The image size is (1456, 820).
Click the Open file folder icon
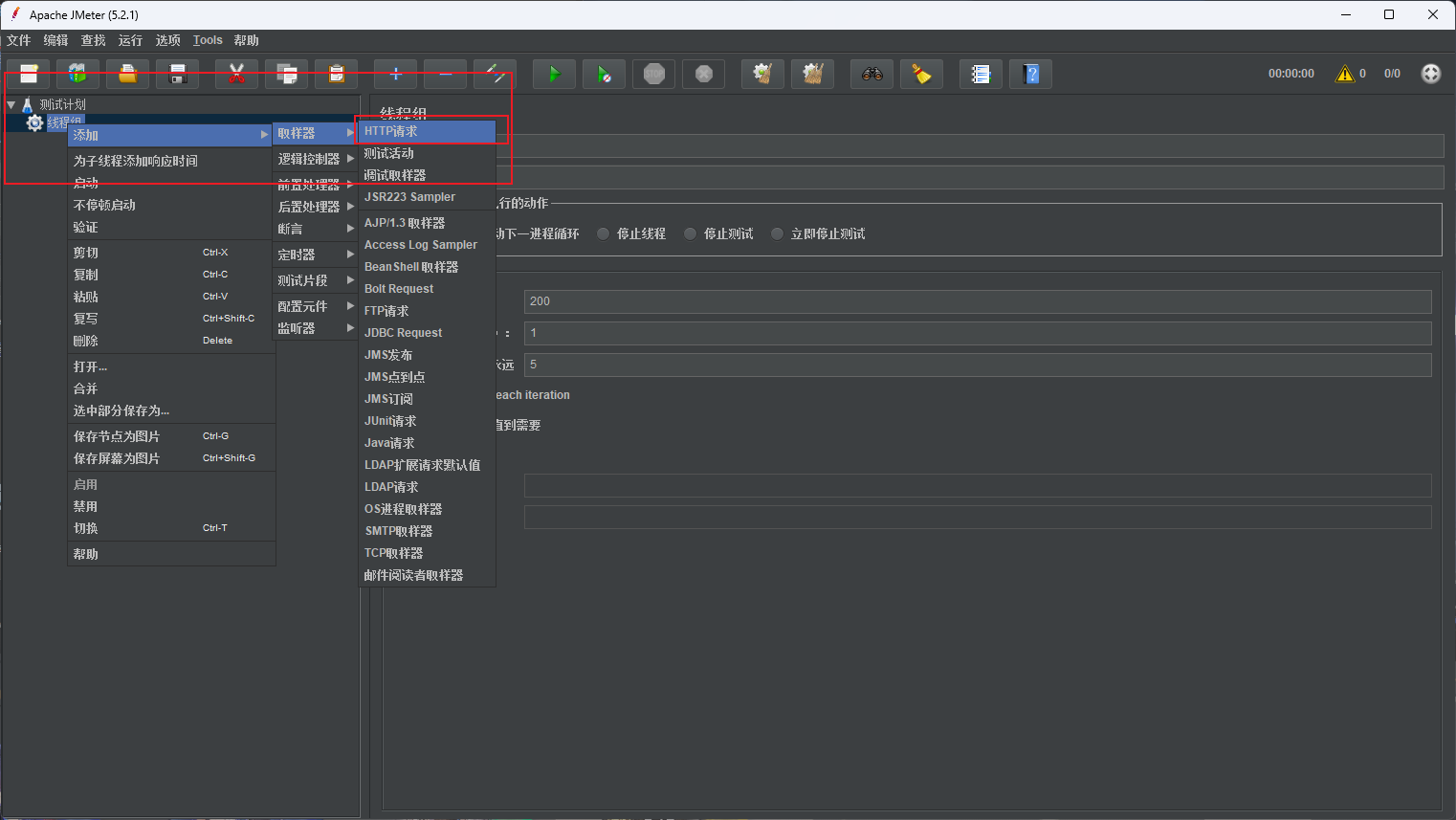tap(127, 74)
